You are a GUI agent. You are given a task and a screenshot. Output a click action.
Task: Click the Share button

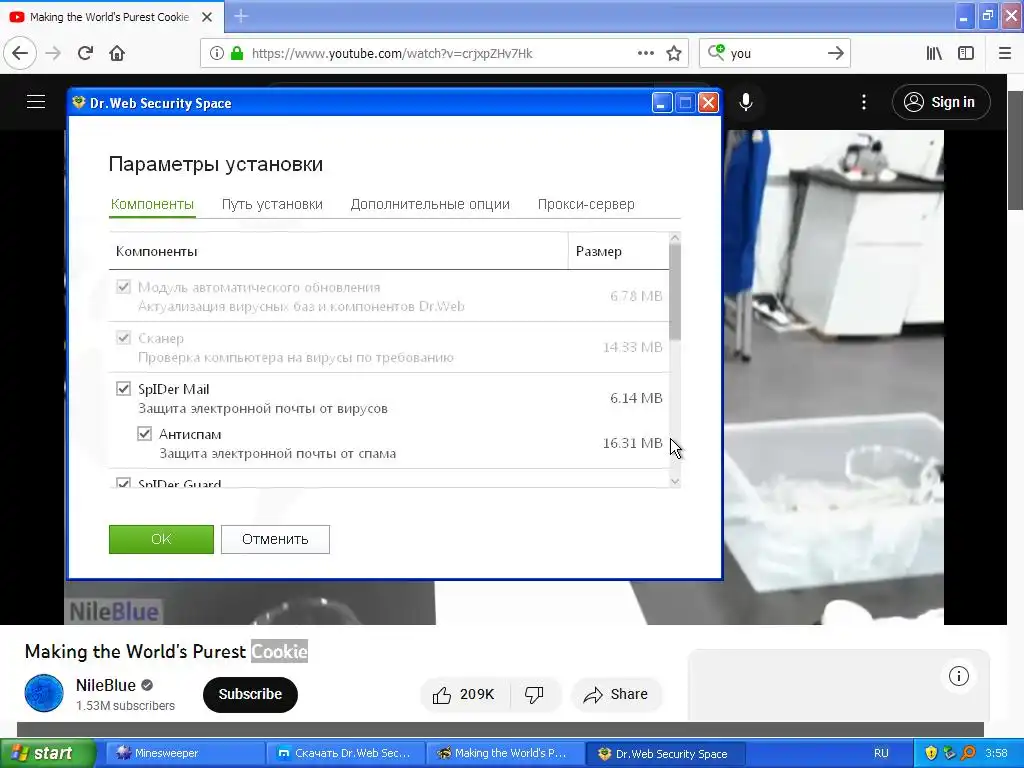616,694
